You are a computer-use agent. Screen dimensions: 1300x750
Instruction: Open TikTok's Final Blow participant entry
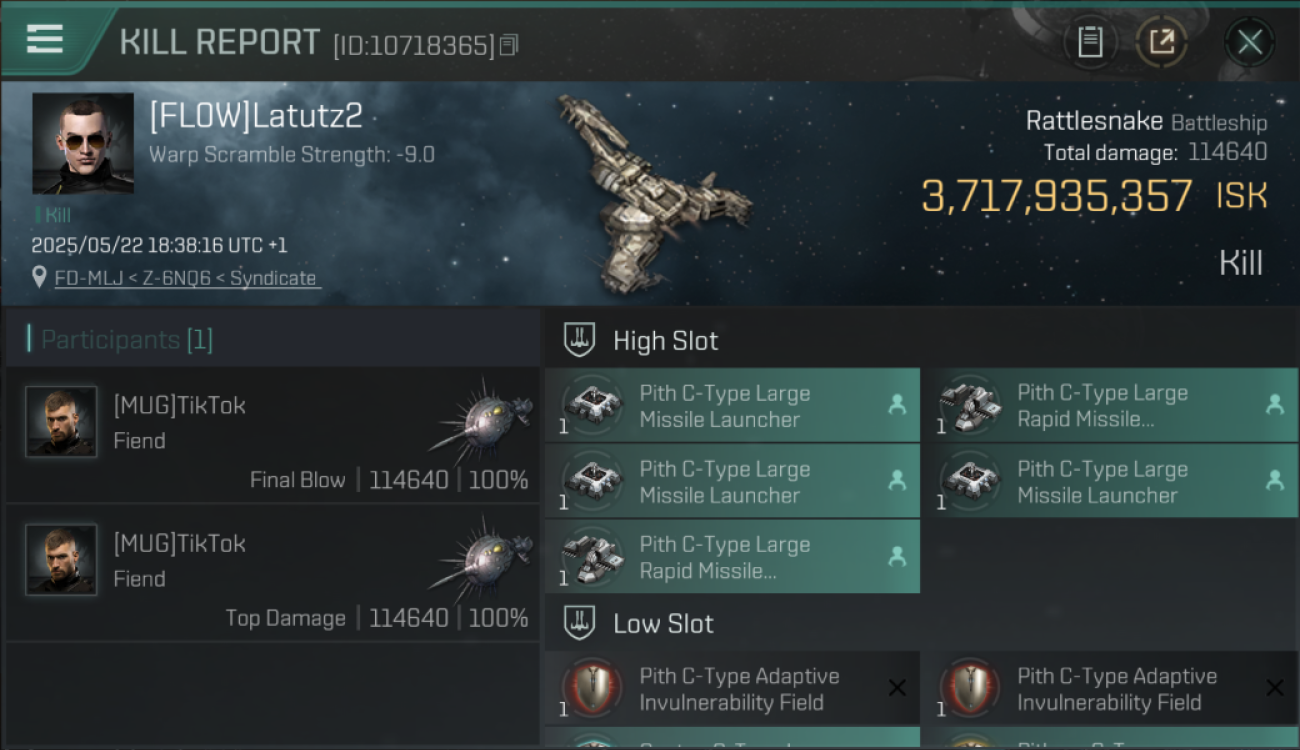coord(273,435)
